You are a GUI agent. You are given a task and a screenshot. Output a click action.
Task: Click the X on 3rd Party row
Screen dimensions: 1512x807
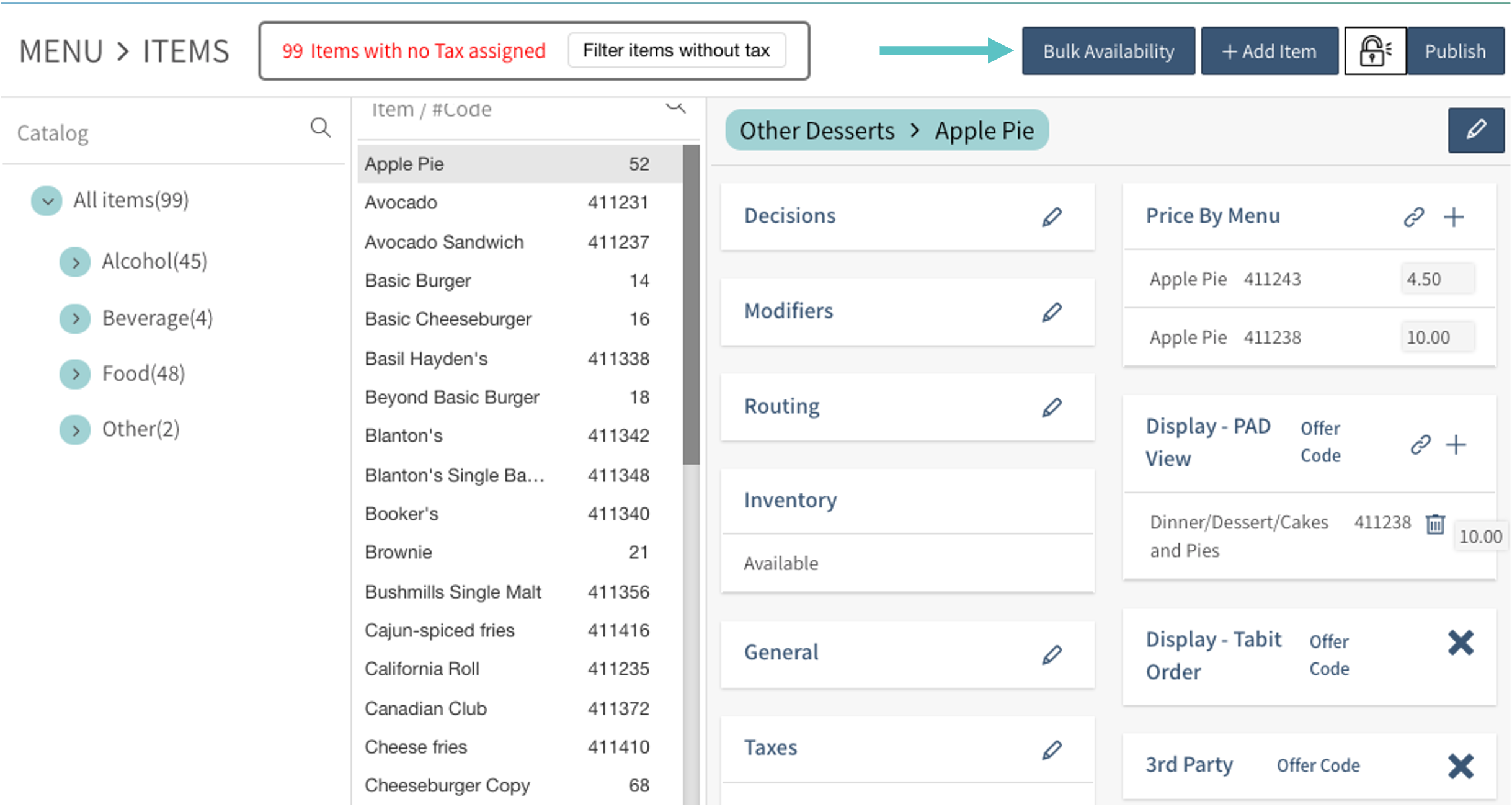(1461, 765)
